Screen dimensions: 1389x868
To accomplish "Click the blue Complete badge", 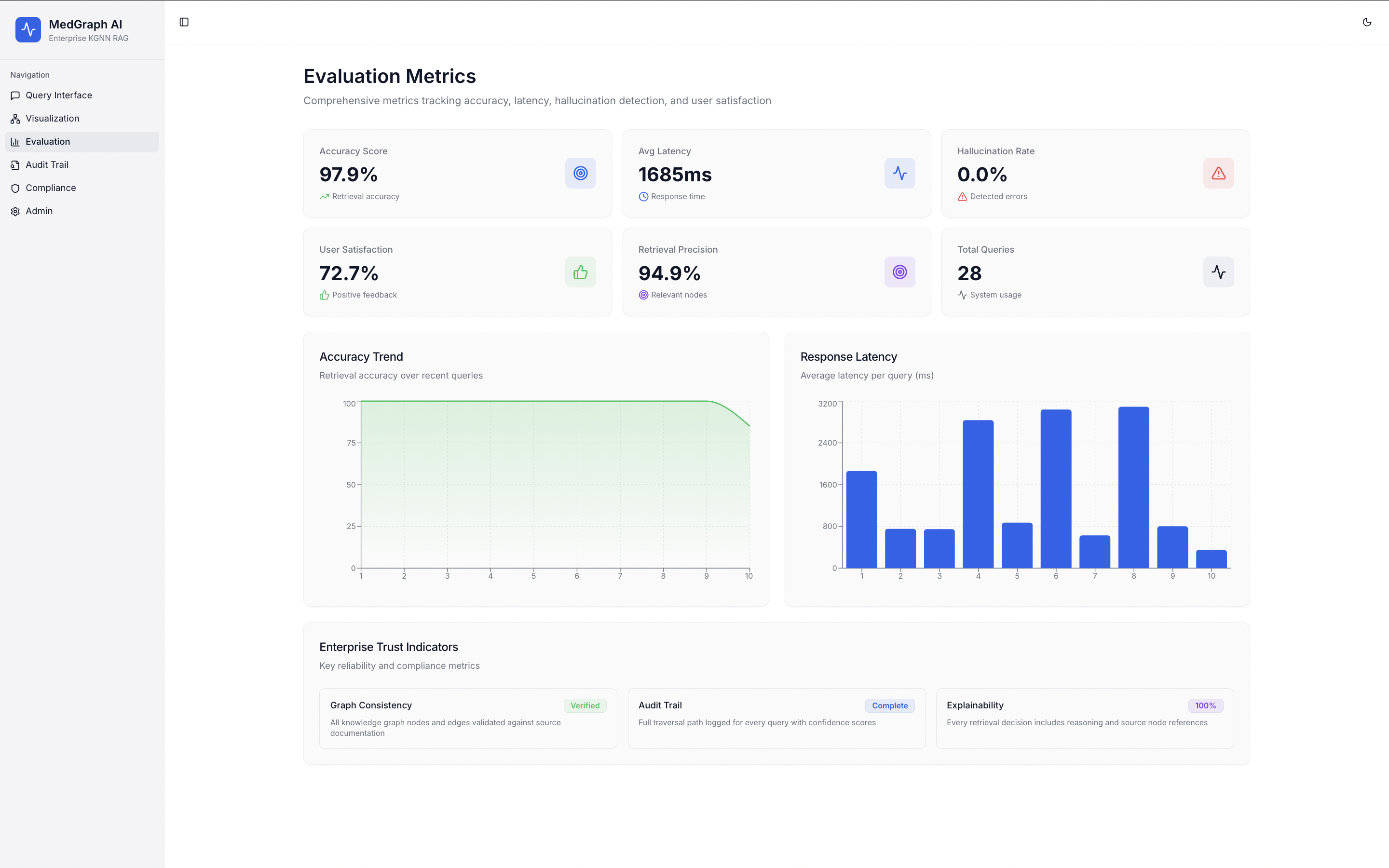I will point(889,705).
